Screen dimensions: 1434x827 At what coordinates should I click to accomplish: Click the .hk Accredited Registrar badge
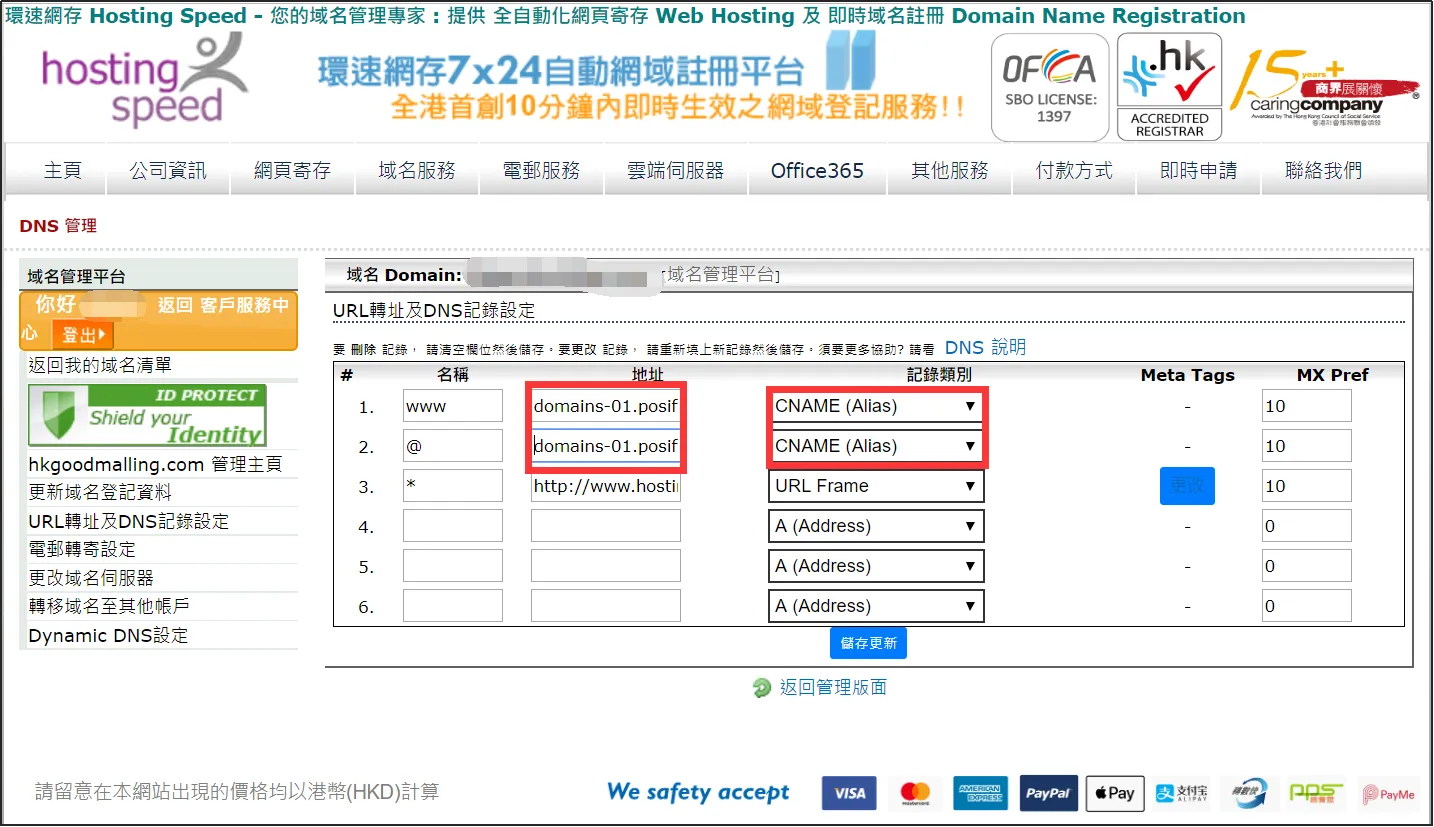pyautogui.click(x=1168, y=87)
